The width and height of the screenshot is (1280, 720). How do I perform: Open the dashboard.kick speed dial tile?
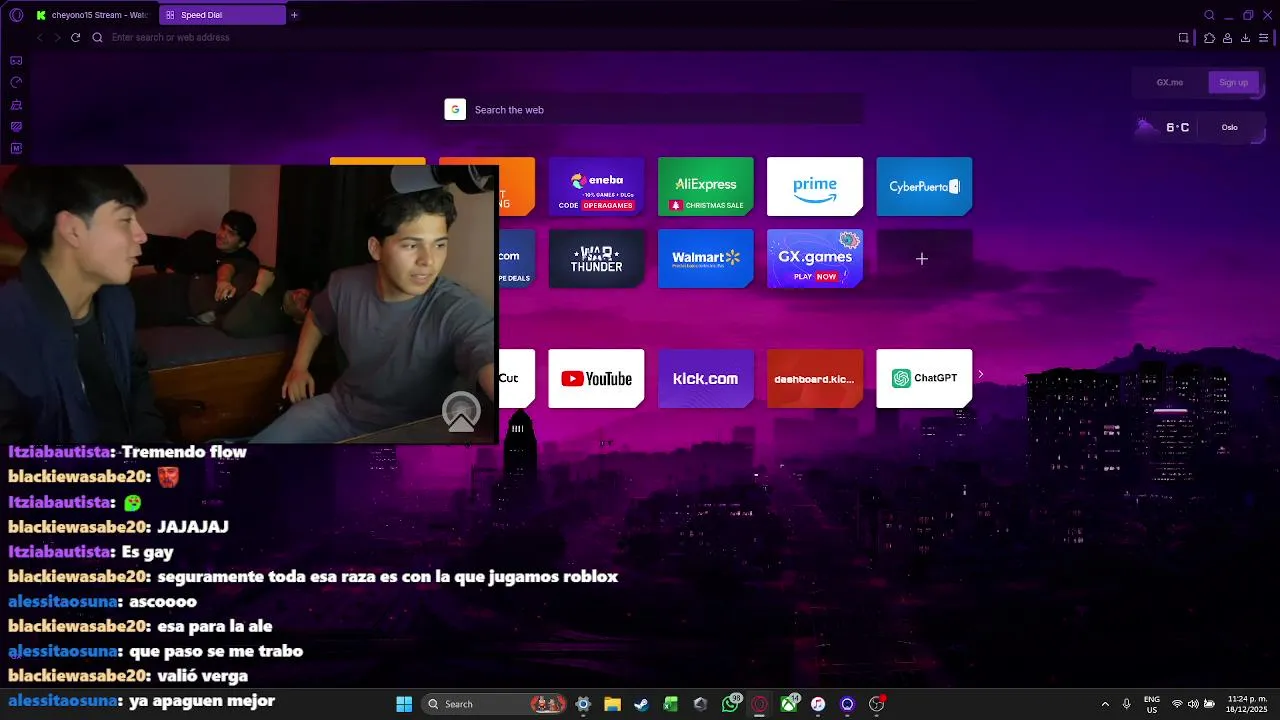click(814, 378)
